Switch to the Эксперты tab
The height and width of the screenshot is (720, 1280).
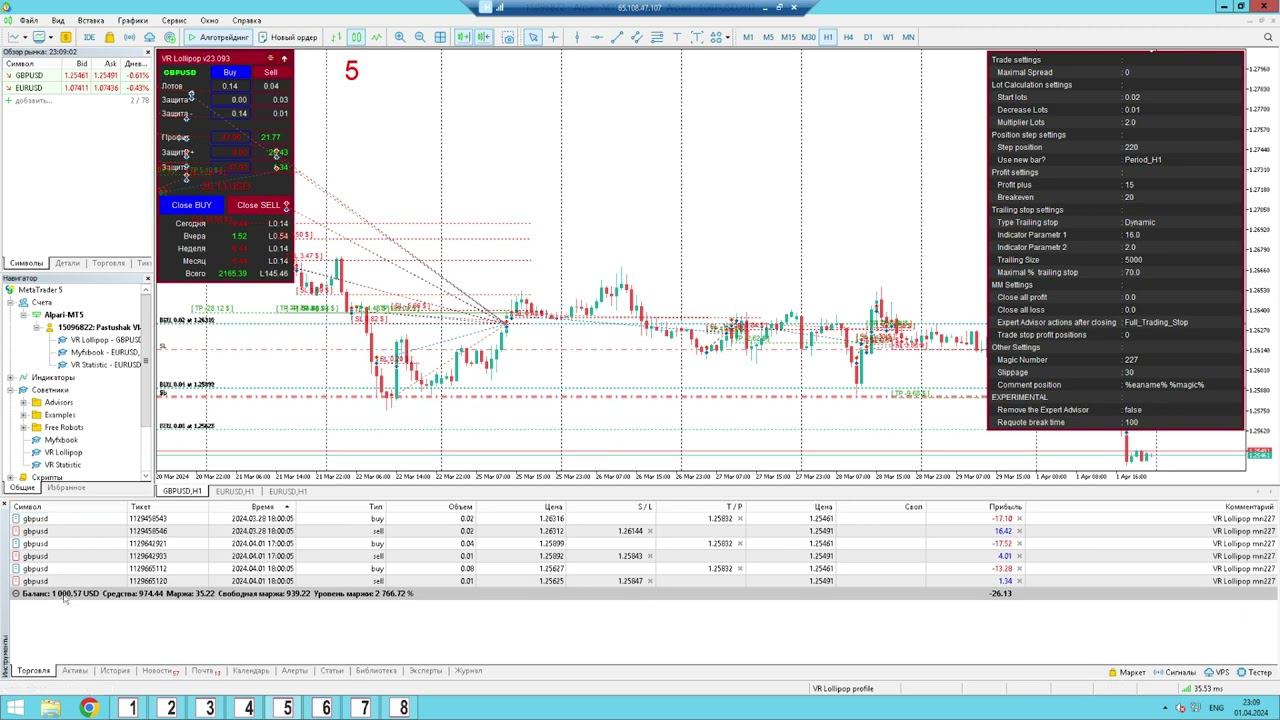click(x=425, y=671)
